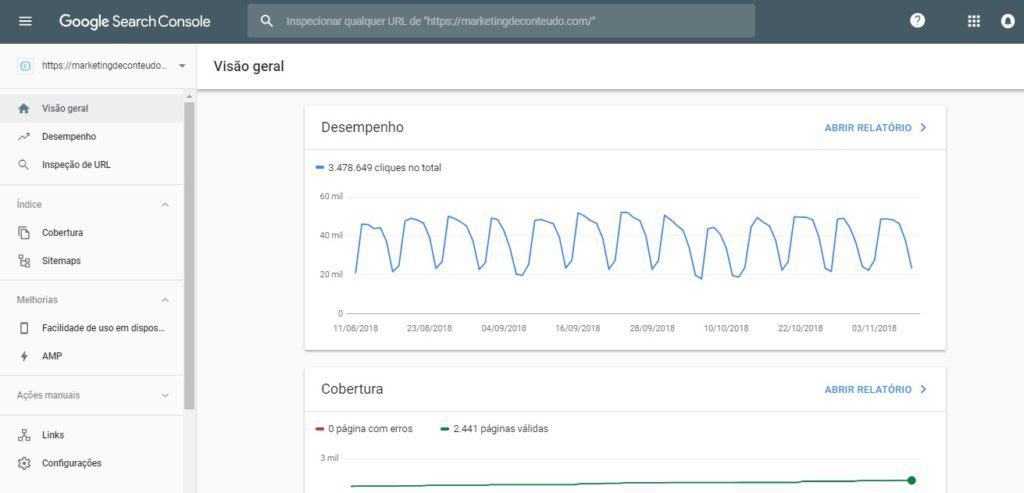Expand the Ações manuais section
This screenshot has width=1024, height=493.
[165, 396]
